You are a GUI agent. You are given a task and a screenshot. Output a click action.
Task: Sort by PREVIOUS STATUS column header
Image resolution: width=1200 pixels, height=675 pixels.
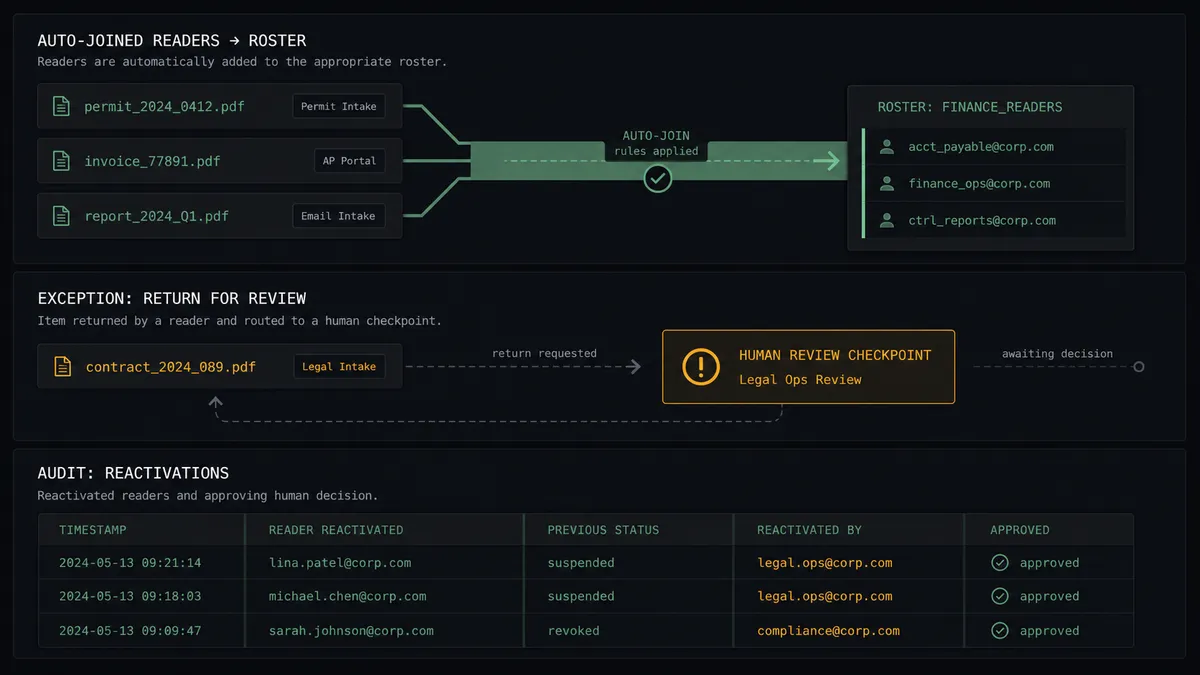click(x=603, y=530)
